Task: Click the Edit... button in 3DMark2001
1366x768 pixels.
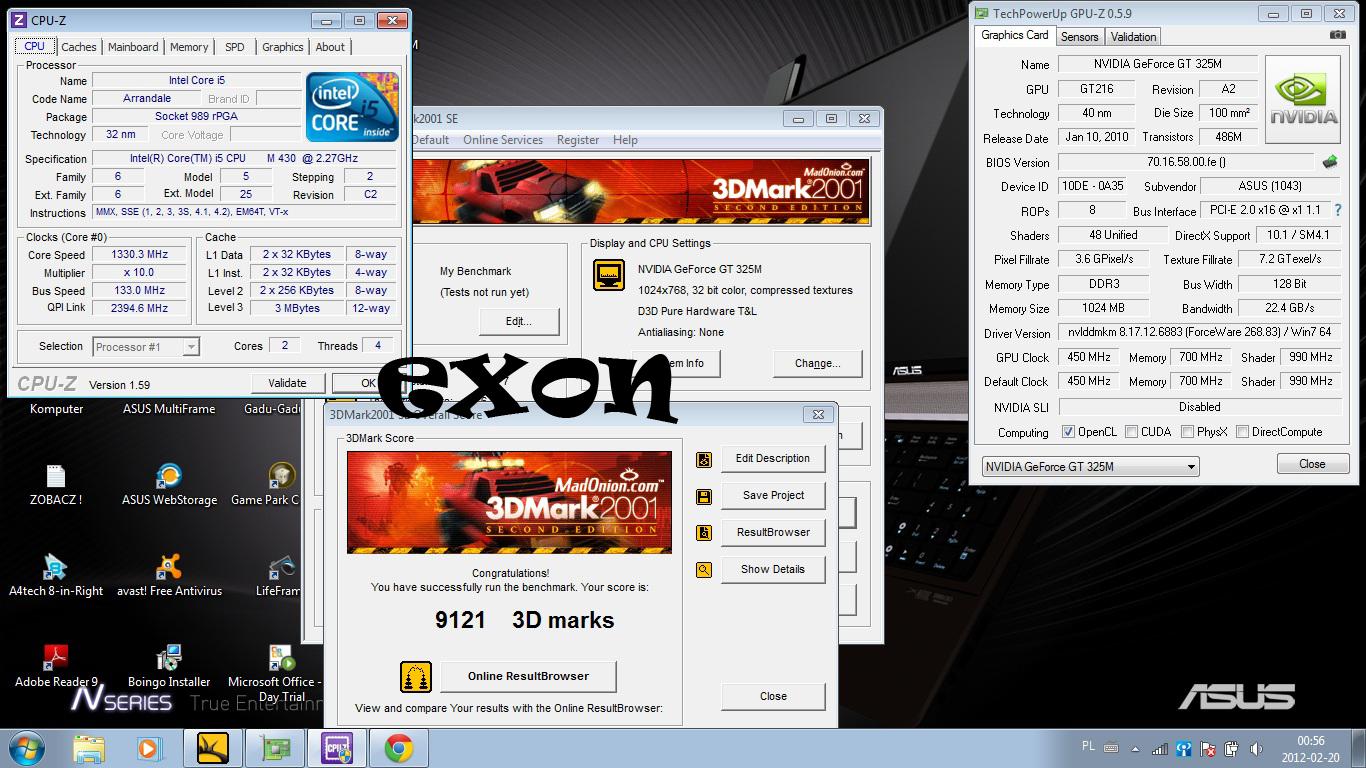Action: 518,322
